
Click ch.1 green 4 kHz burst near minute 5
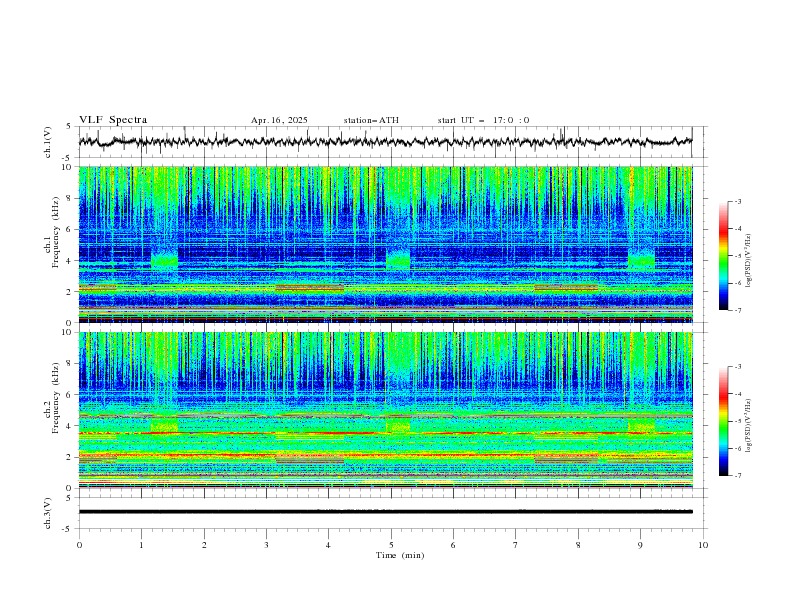click(398, 259)
